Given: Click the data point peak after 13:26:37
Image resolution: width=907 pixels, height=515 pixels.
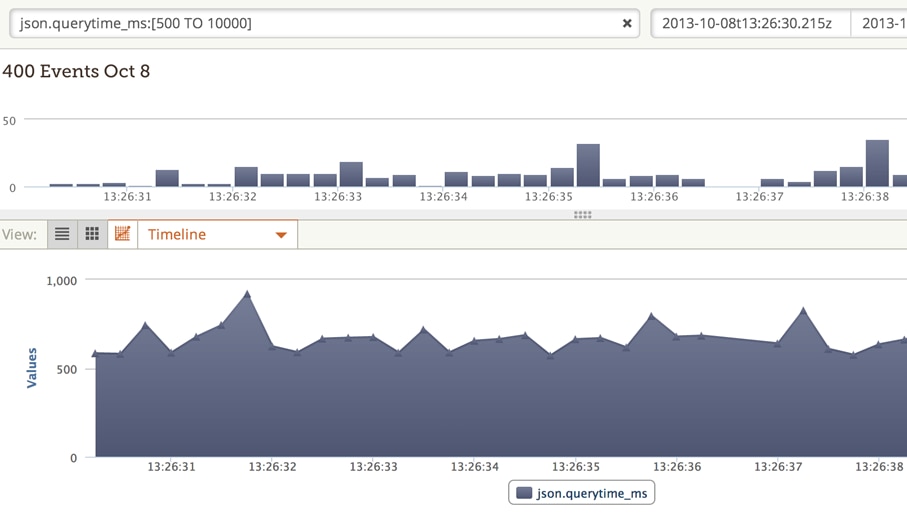Looking at the screenshot, I should tap(803, 311).
